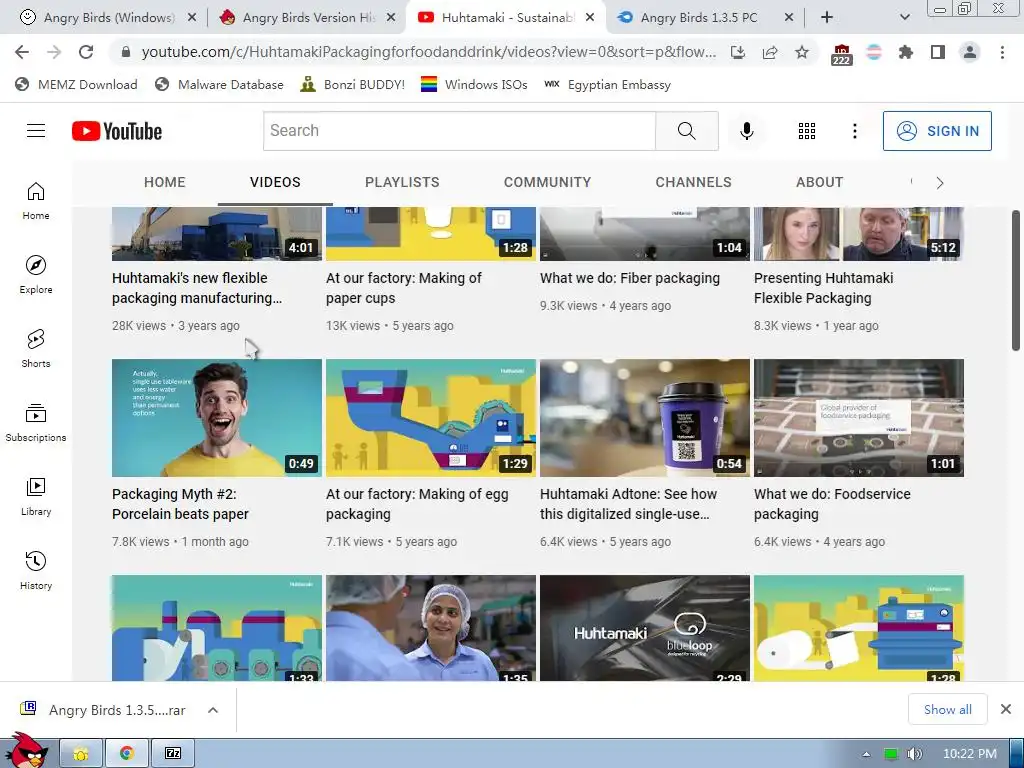Viewport: 1024px width, 768px height.
Task: Expand the download item options chevron
Action: pos(213,710)
